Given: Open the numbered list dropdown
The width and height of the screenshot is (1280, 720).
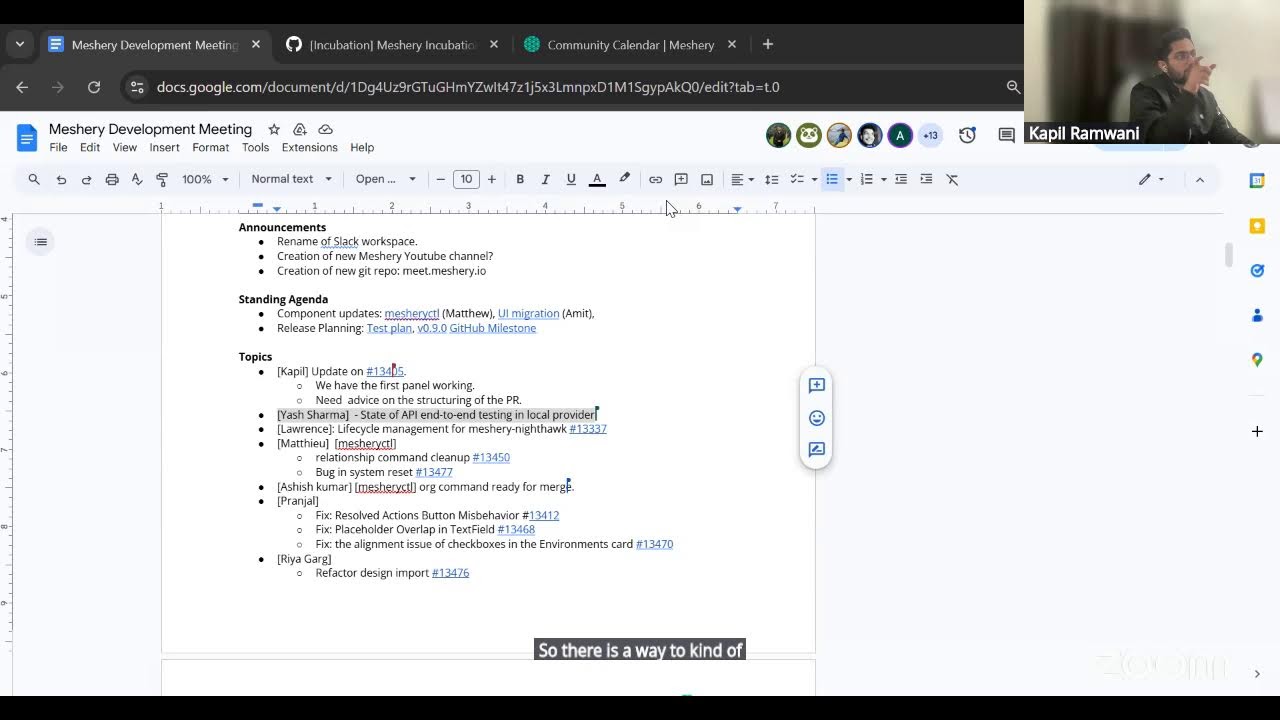Looking at the screenshot, I should point(883,179).
